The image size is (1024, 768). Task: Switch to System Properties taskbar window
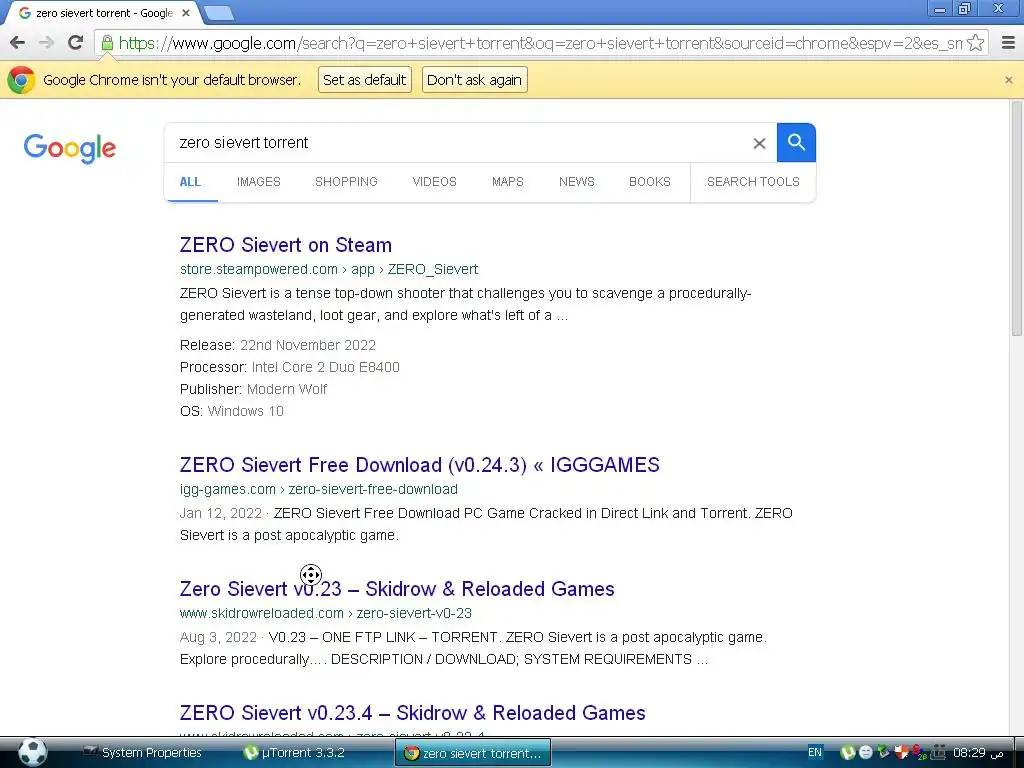[x=142, y=753]
